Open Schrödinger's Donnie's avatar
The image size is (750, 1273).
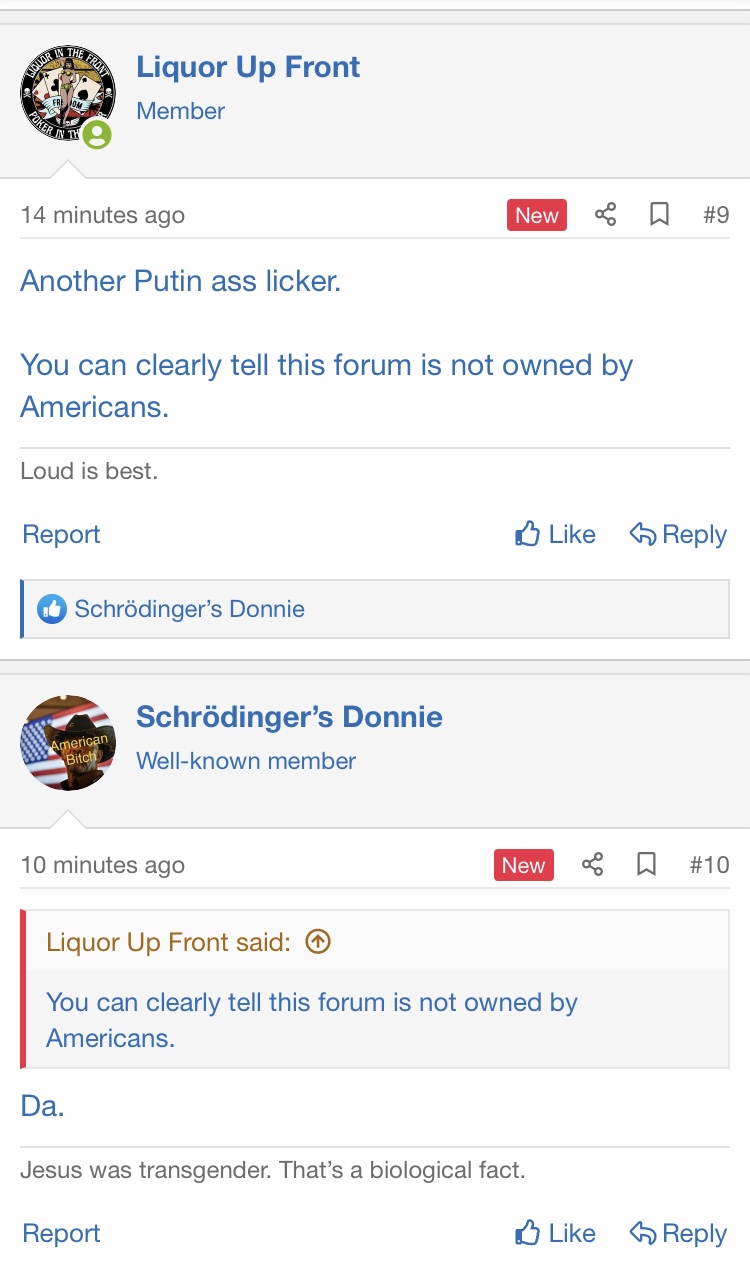tap(67, 743)
